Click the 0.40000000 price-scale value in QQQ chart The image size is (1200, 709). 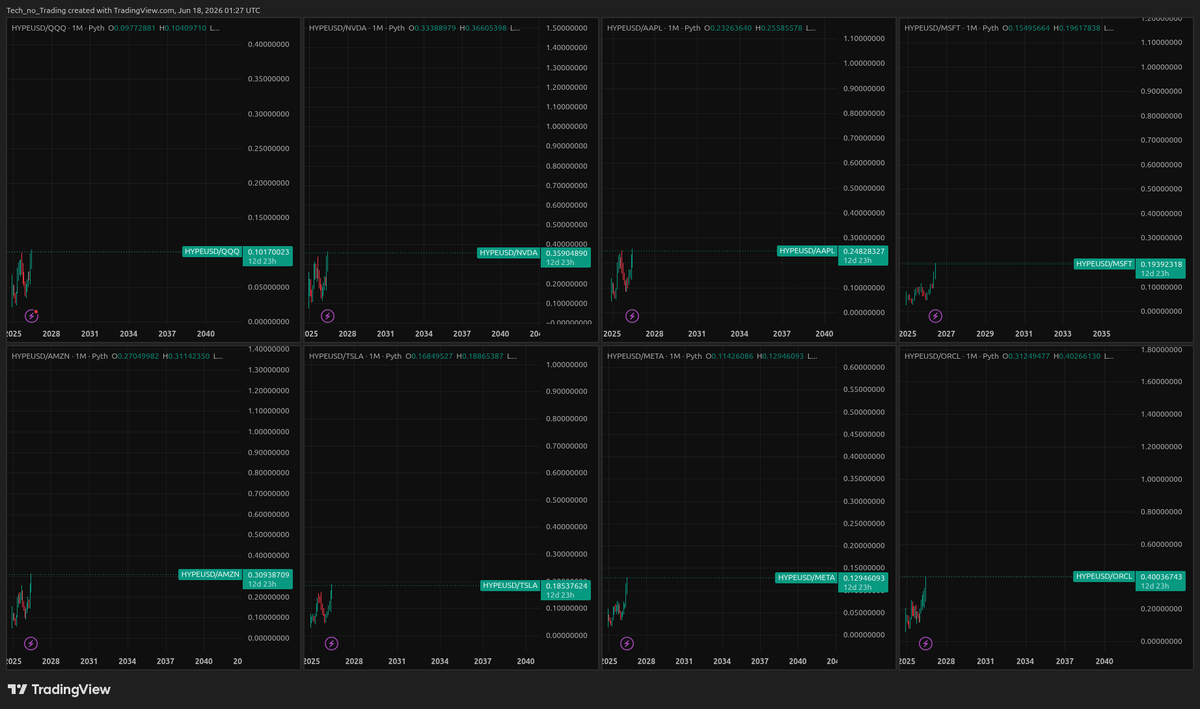pyautogui.click(x=269, y=45)
